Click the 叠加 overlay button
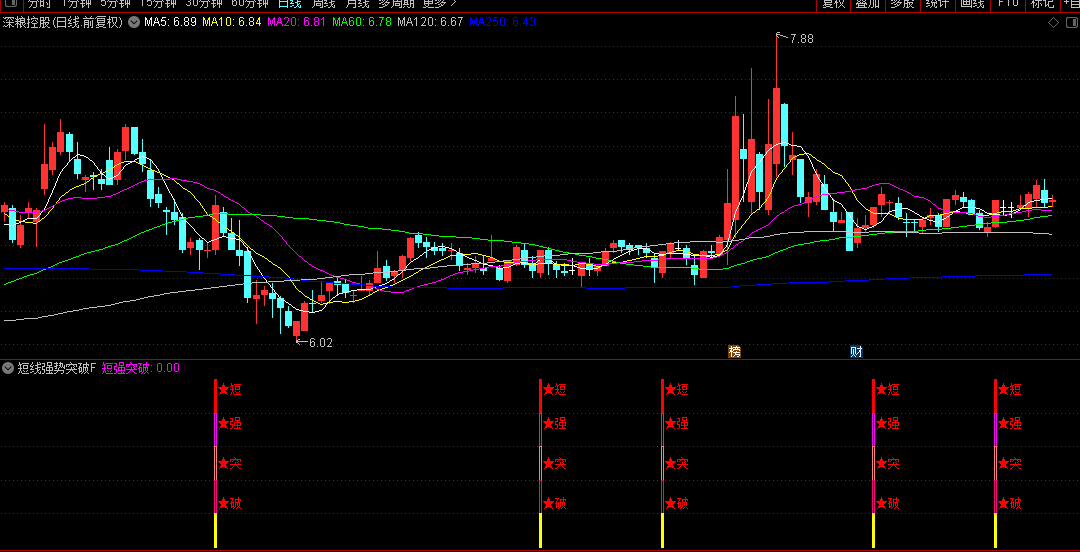1080x552 pixels. pos(868,4)
